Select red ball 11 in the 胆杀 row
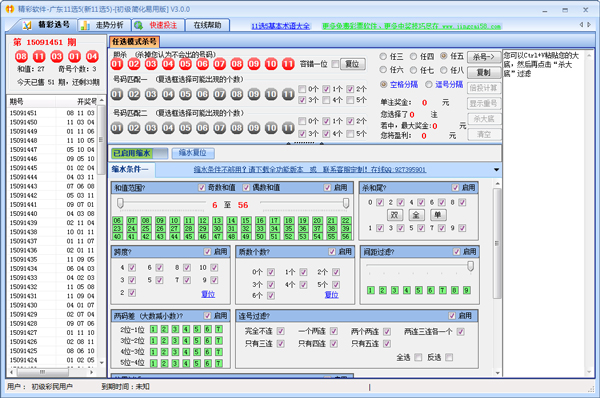Image resolution: width=600 pixels, height=398 pixels. pos(288,64)
